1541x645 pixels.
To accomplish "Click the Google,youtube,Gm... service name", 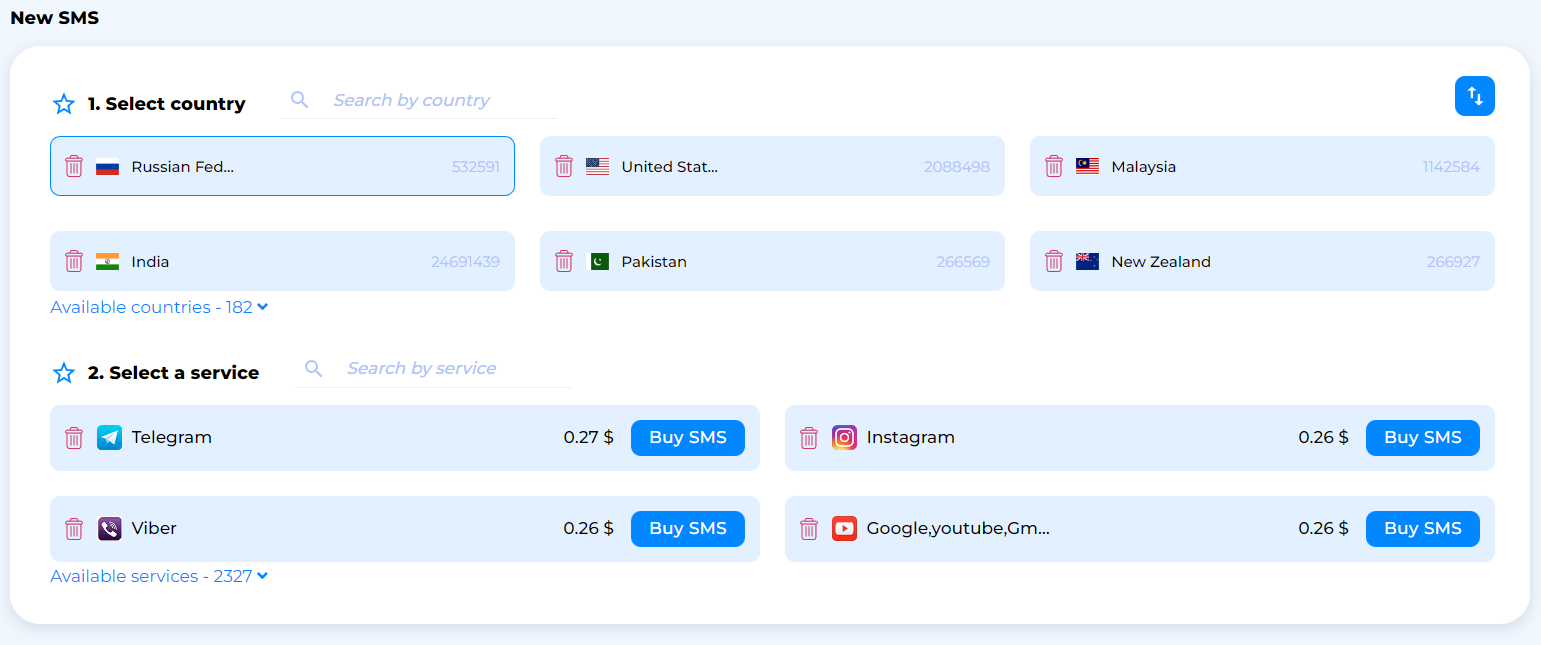I will click(x=958, y=528).
